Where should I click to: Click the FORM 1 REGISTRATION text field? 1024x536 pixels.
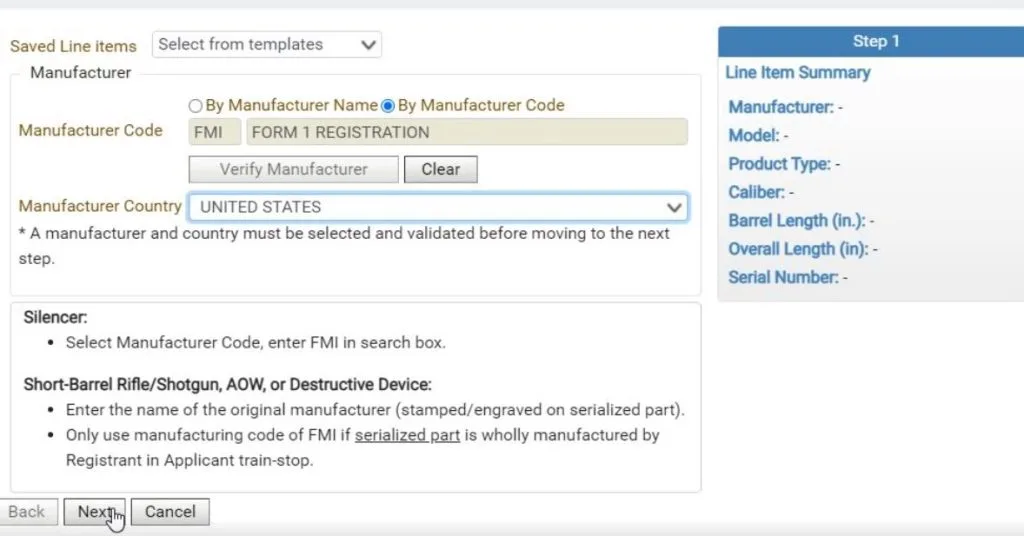coord(467,132)
